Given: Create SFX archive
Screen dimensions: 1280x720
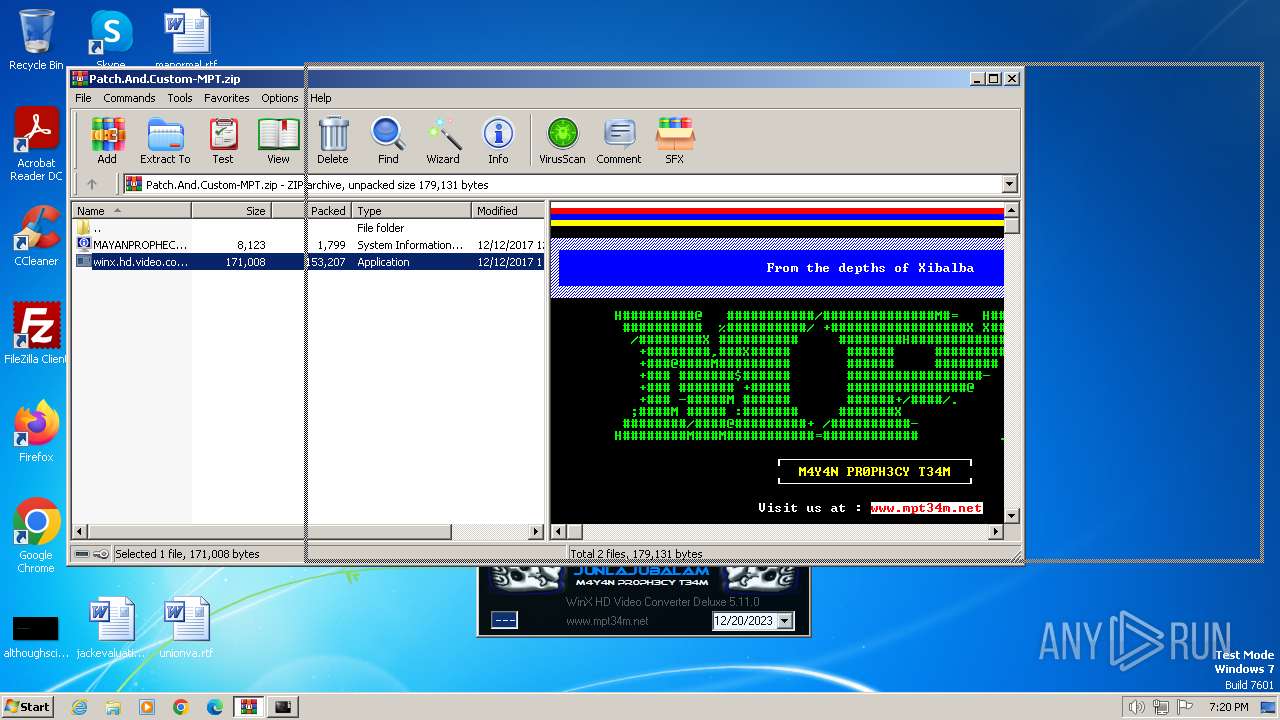Looking at the screenshot, I should pyautogui.click(x=675, y=140).
